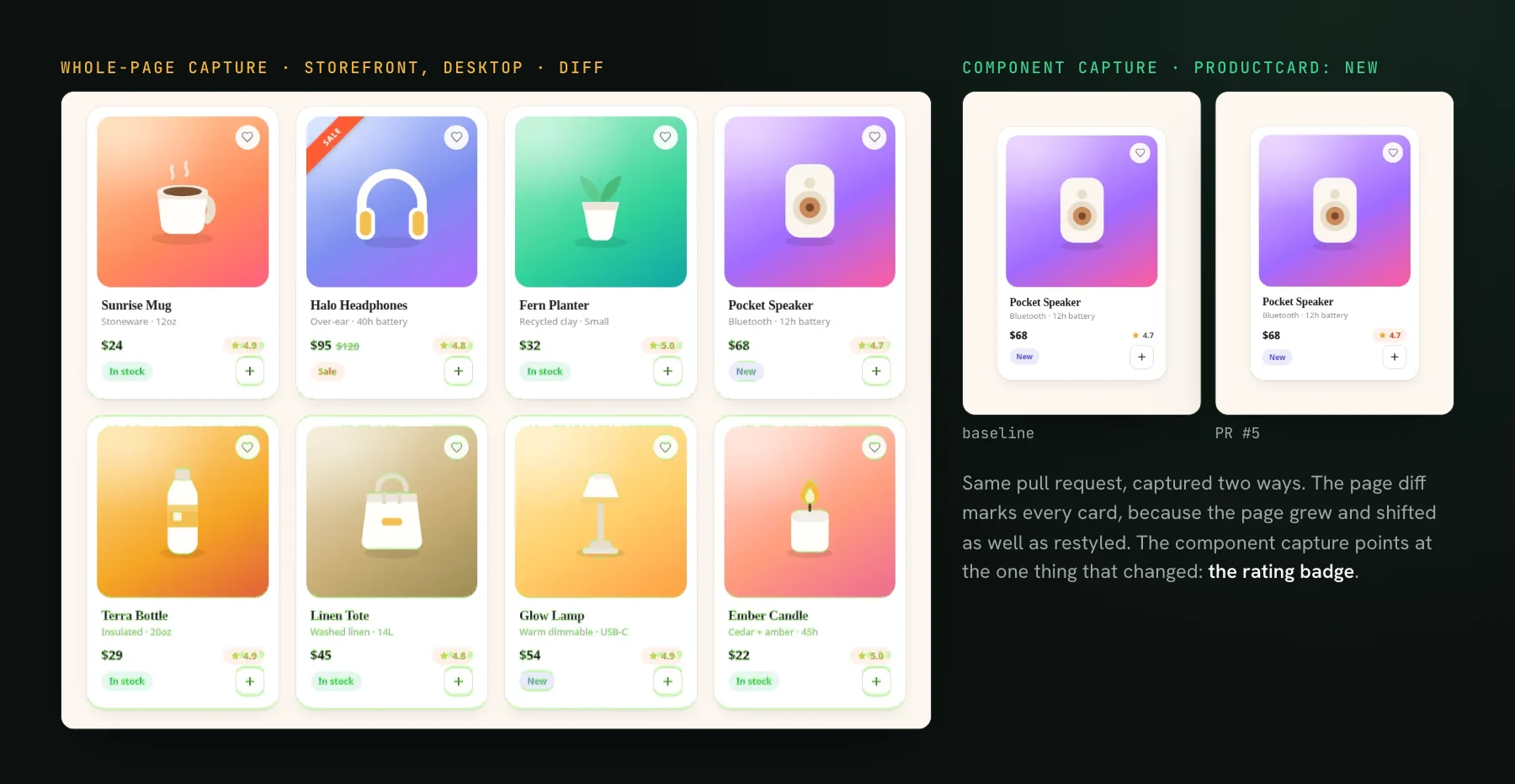The image size is (1515, 784).
Task: Click the struck-through $120 original price
Action: (x=348, y=347)
